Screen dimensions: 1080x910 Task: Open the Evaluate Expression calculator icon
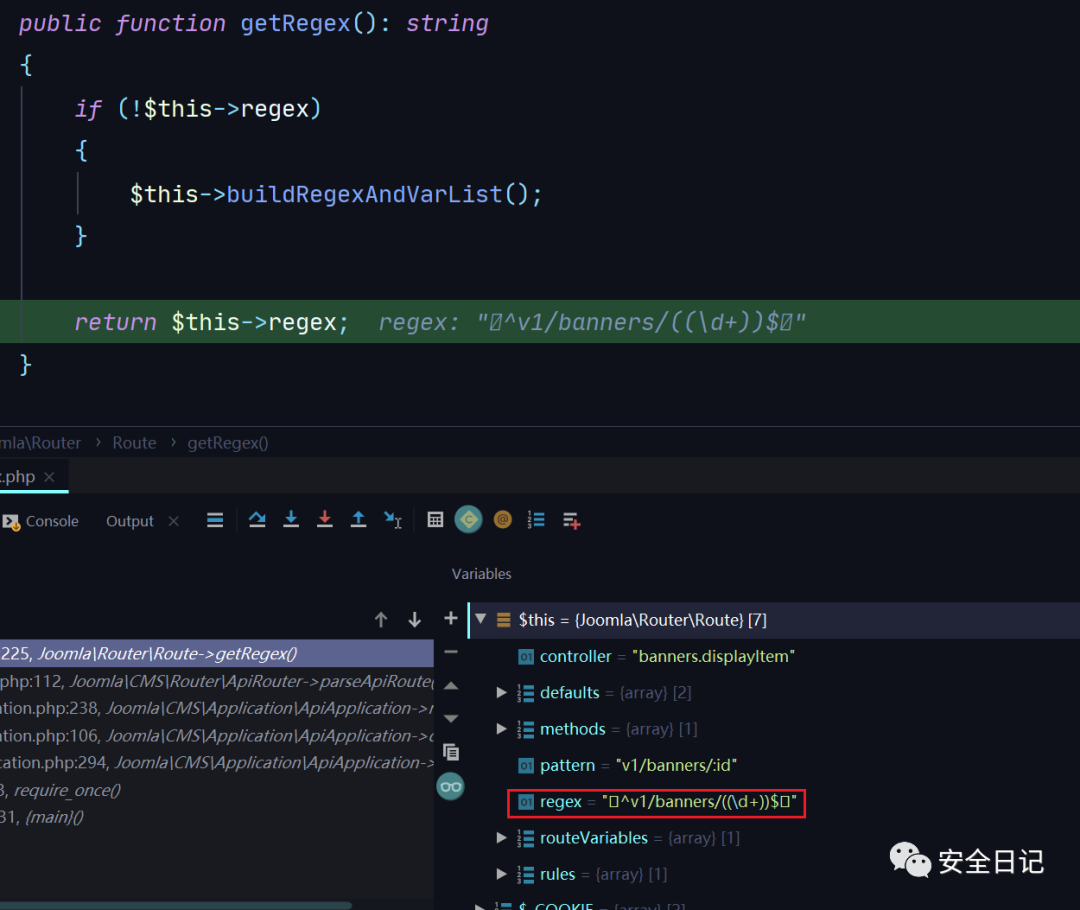435,519
